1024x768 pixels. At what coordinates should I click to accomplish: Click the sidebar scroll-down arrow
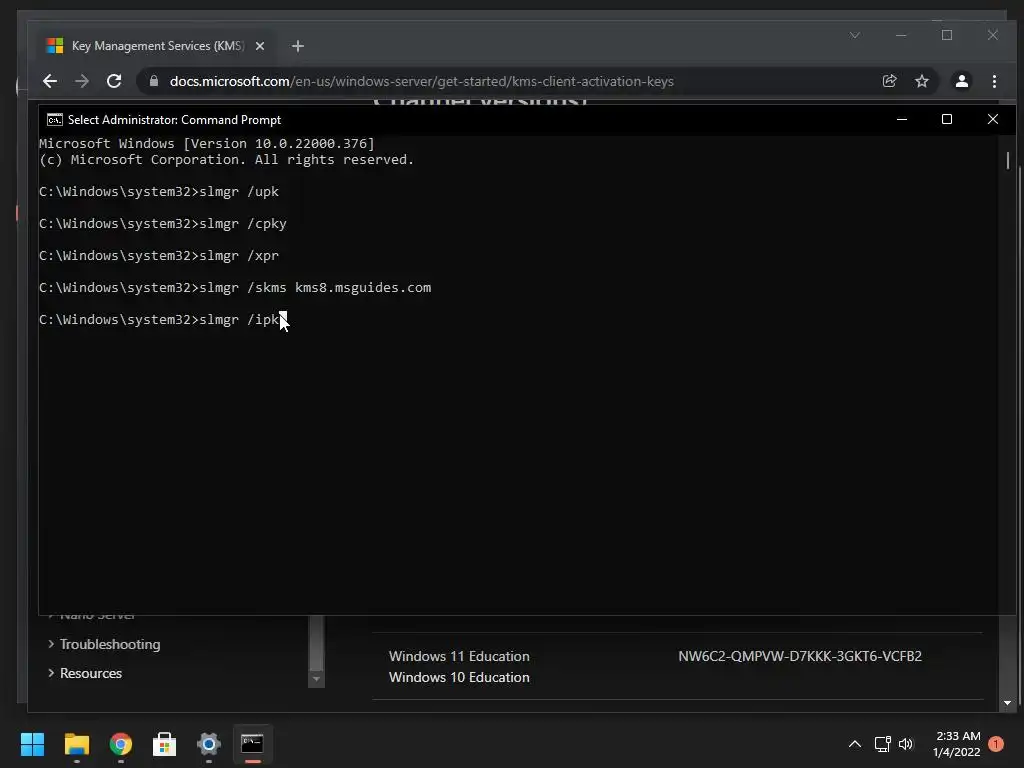pyautogui.click(x=316, y=679)
